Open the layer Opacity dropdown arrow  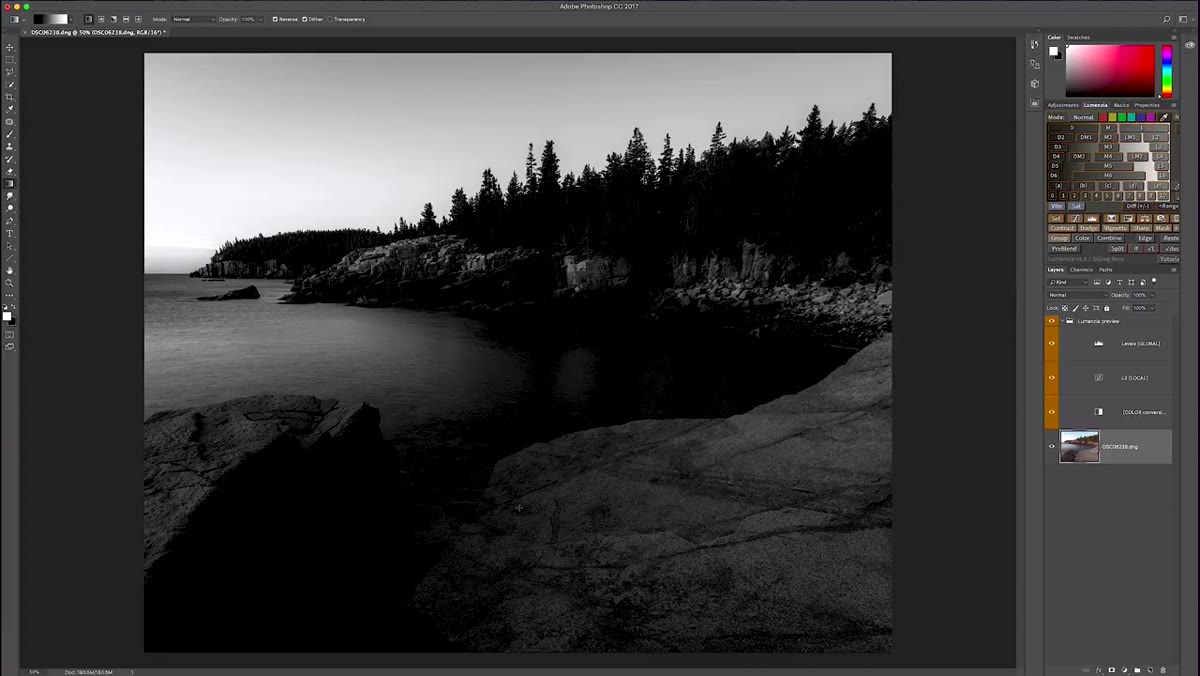[x=1152, y=295]
